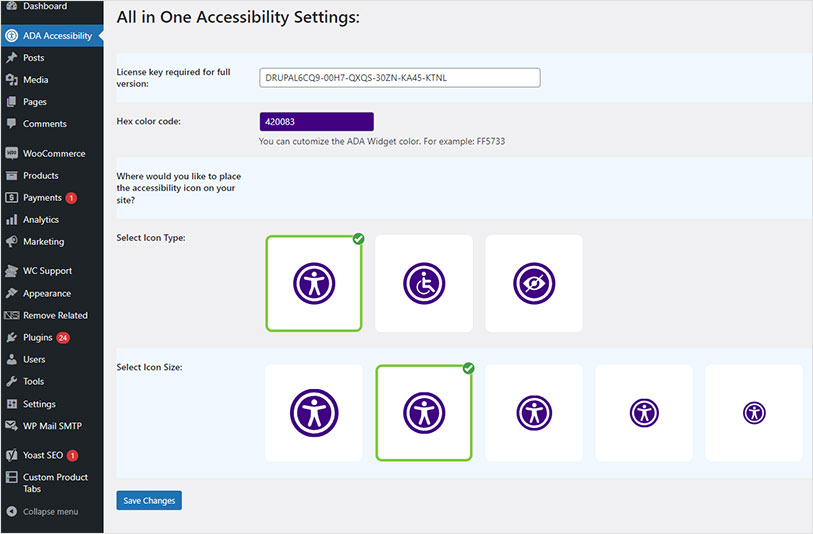813x534 pixels.
Task: Click the Plugins 24 updates badge
Action: click(63, 338)
